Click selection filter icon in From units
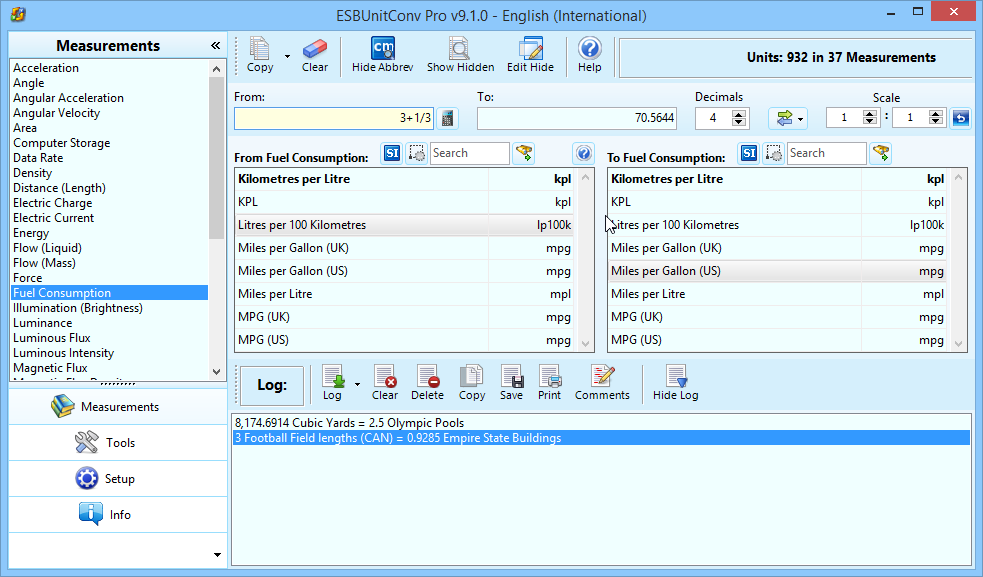 coord(416,153)
